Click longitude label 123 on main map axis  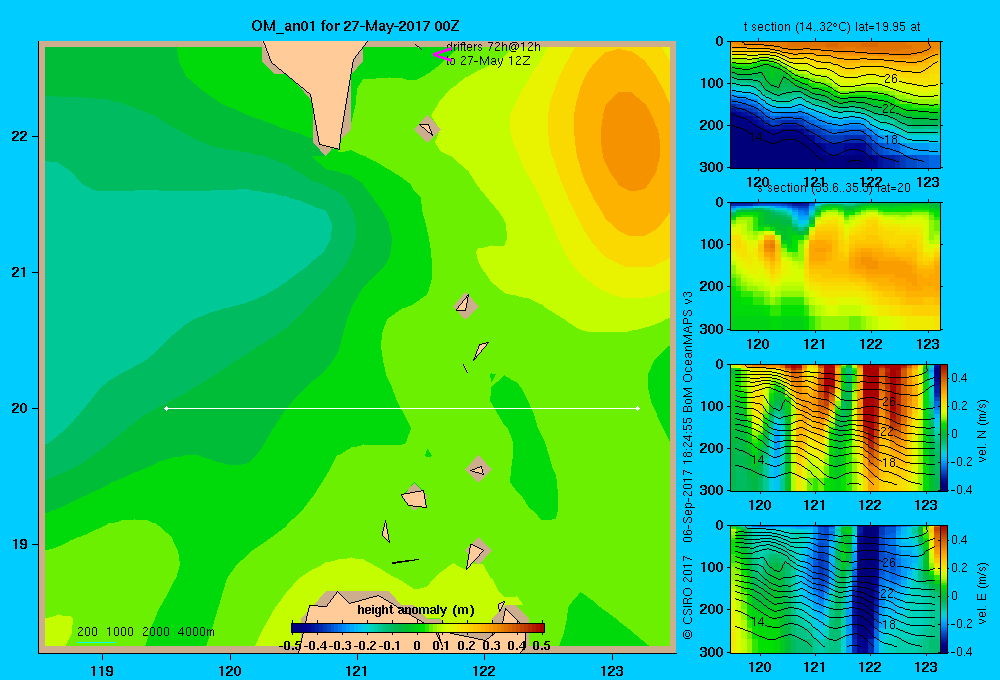click(612, 670)
